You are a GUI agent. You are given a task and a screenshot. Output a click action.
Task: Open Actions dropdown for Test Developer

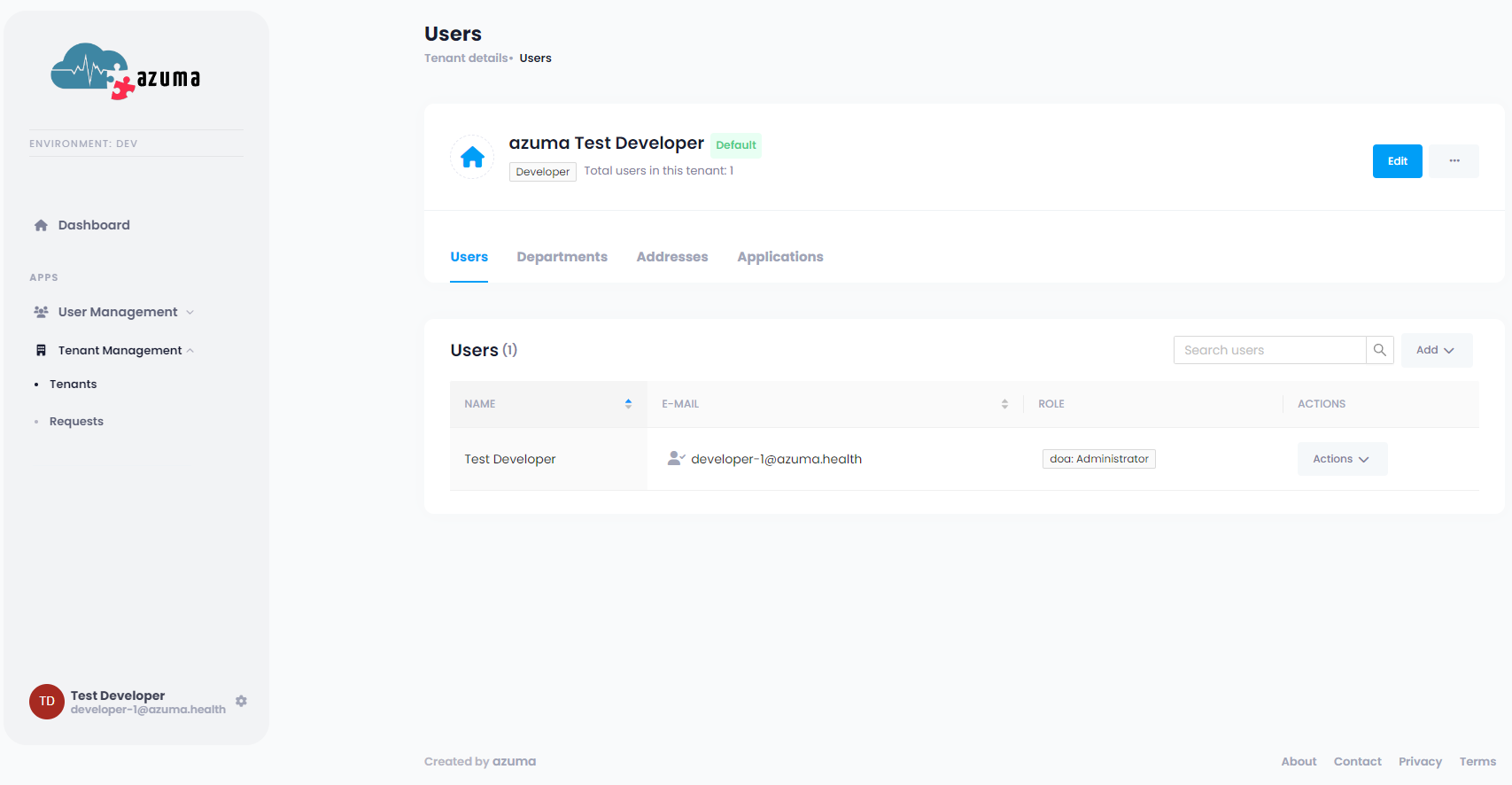1342,459
